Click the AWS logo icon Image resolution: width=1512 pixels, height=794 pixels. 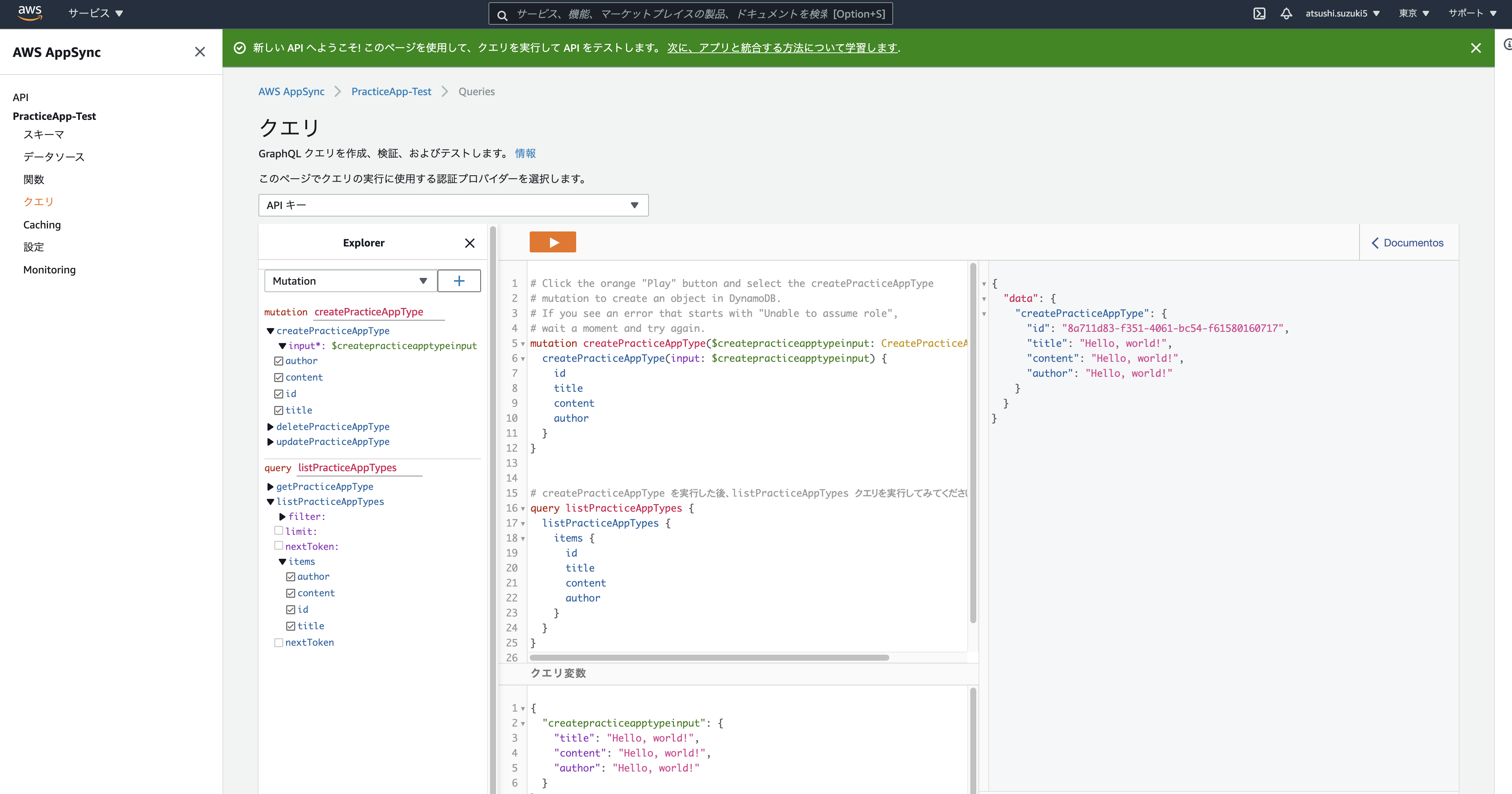tap(29, 13)
